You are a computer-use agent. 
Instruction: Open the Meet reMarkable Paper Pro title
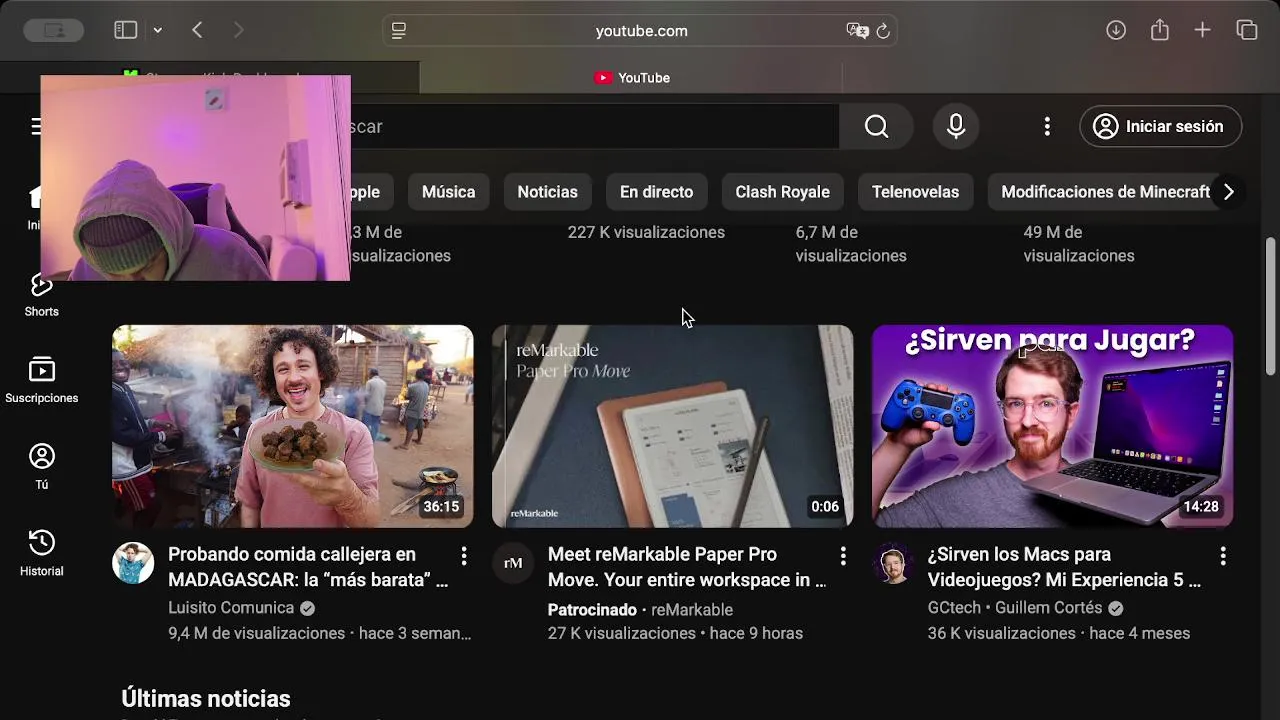[x=687, y=567]
